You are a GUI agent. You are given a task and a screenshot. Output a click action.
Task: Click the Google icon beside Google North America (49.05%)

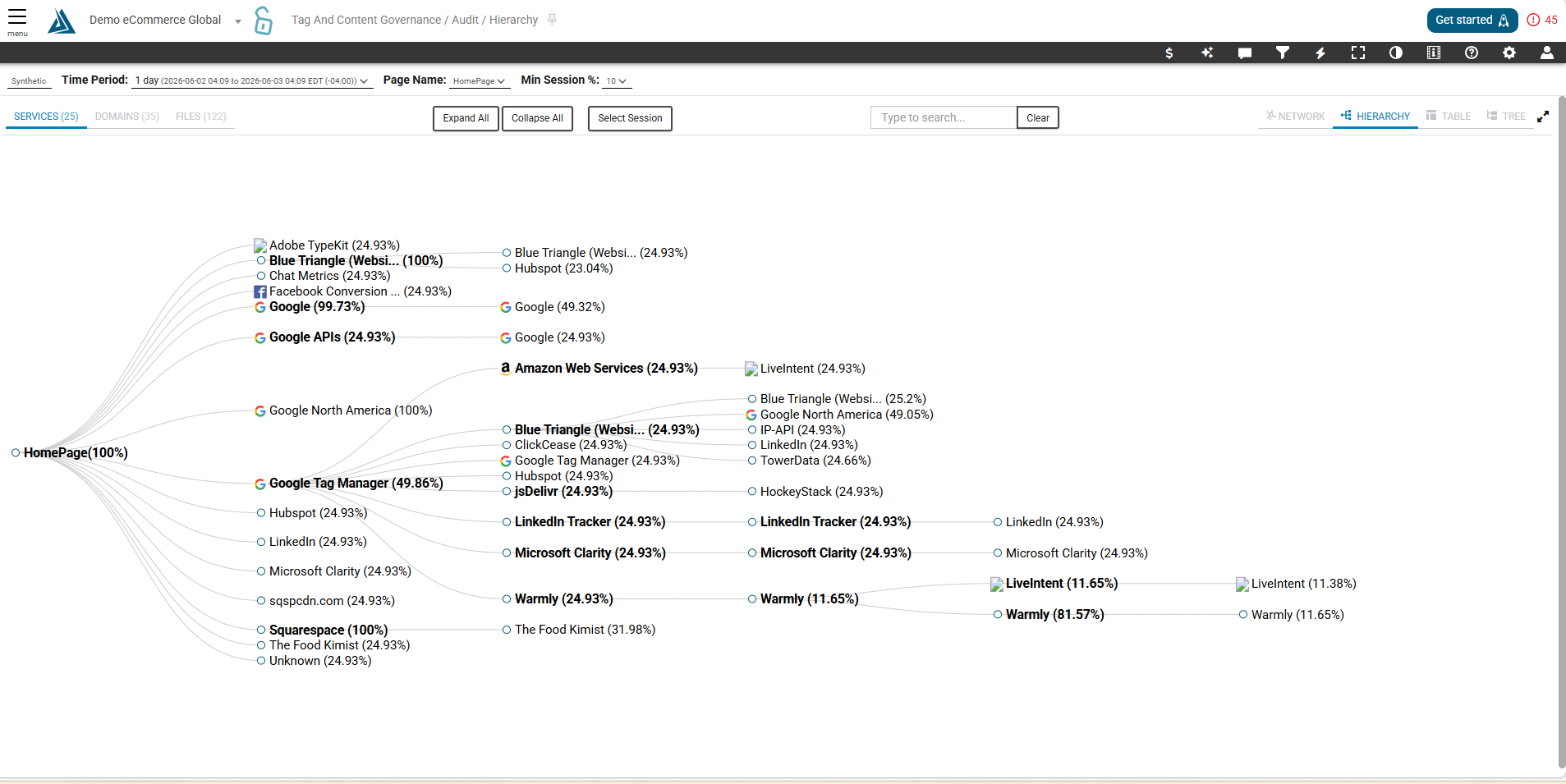(x=751, y=415)
